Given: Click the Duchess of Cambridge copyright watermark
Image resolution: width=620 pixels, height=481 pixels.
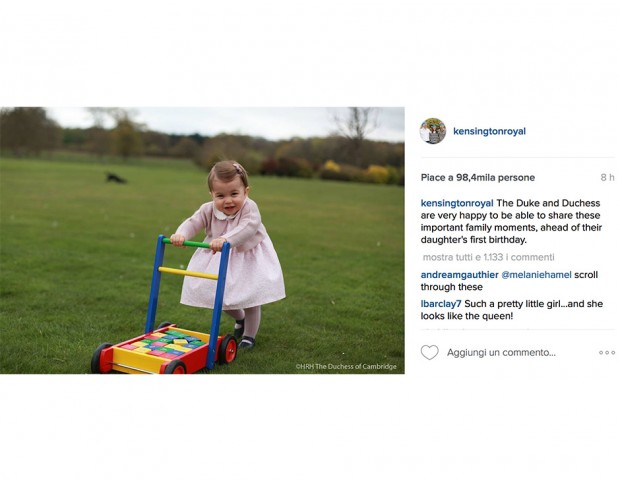Looking at the screenshot, I should click(346, 366).
